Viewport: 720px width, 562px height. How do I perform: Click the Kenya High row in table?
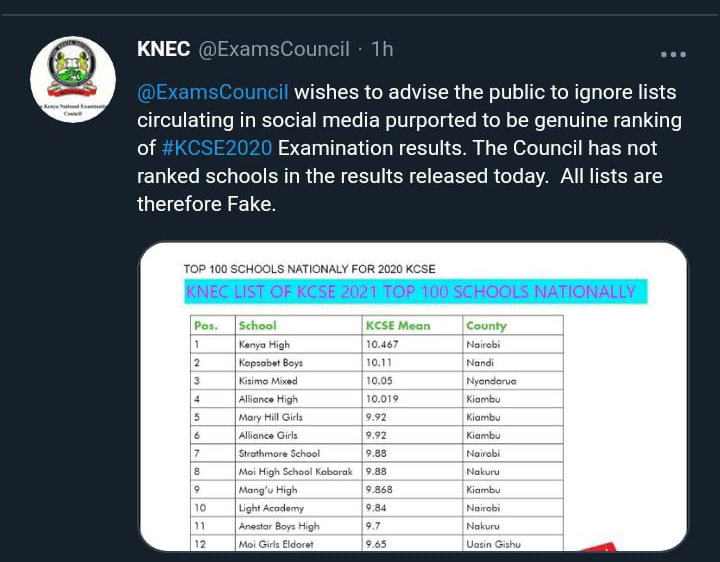264,345
